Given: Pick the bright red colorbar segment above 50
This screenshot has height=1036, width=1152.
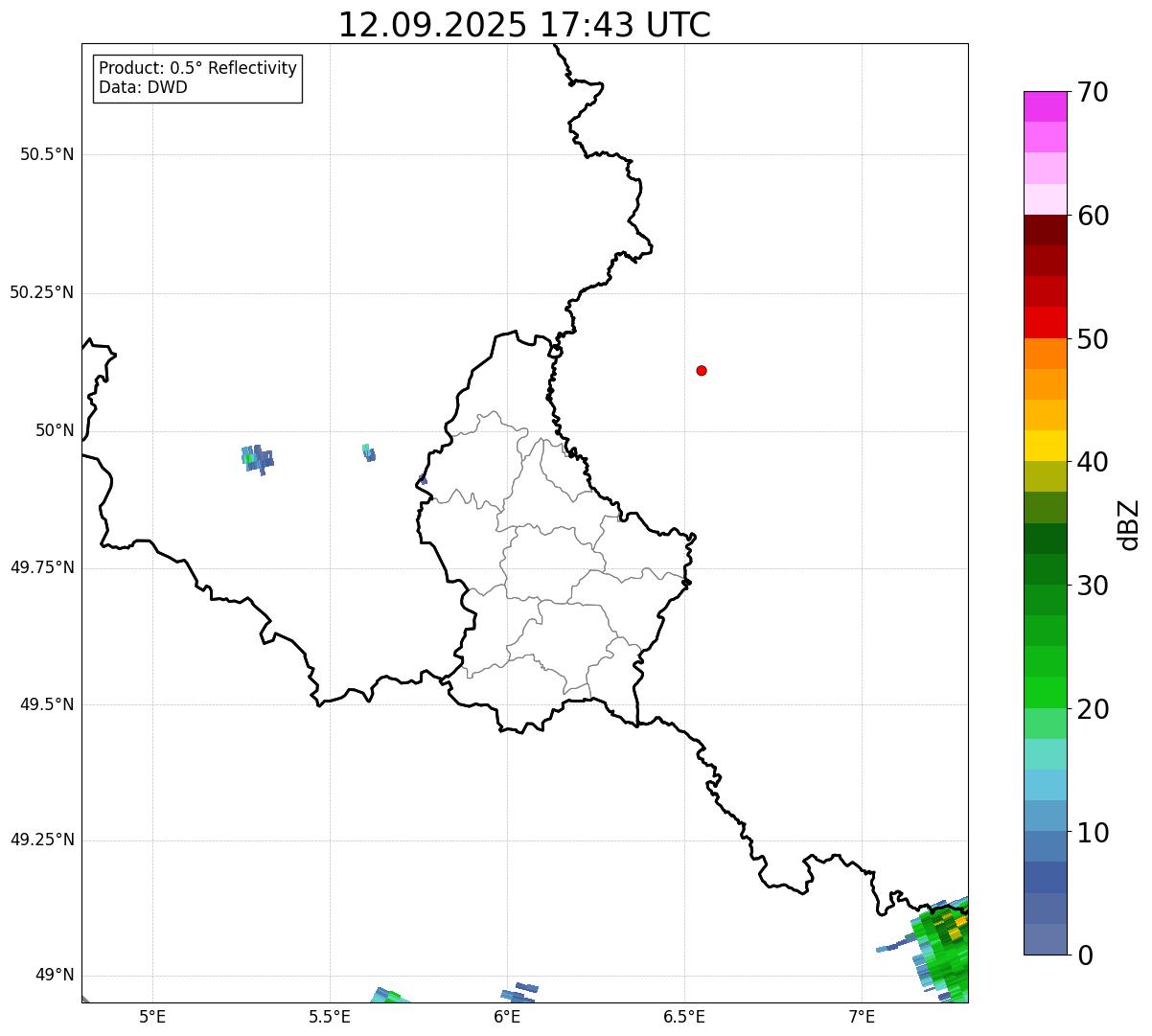Looking at the screenshot, I should (1045, 323).
